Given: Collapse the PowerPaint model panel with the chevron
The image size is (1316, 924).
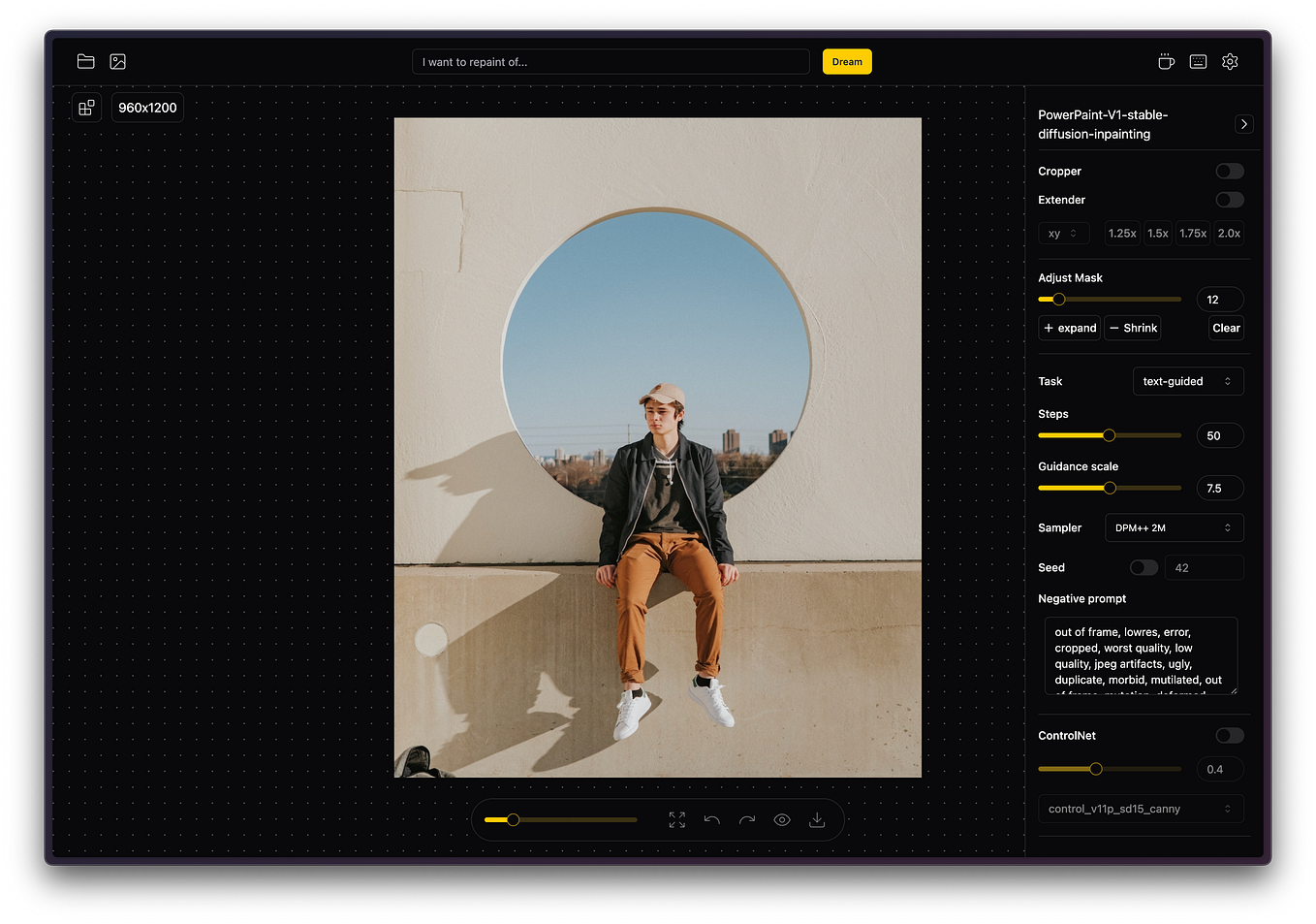Looking at the screenshot, I should 1243,124.
